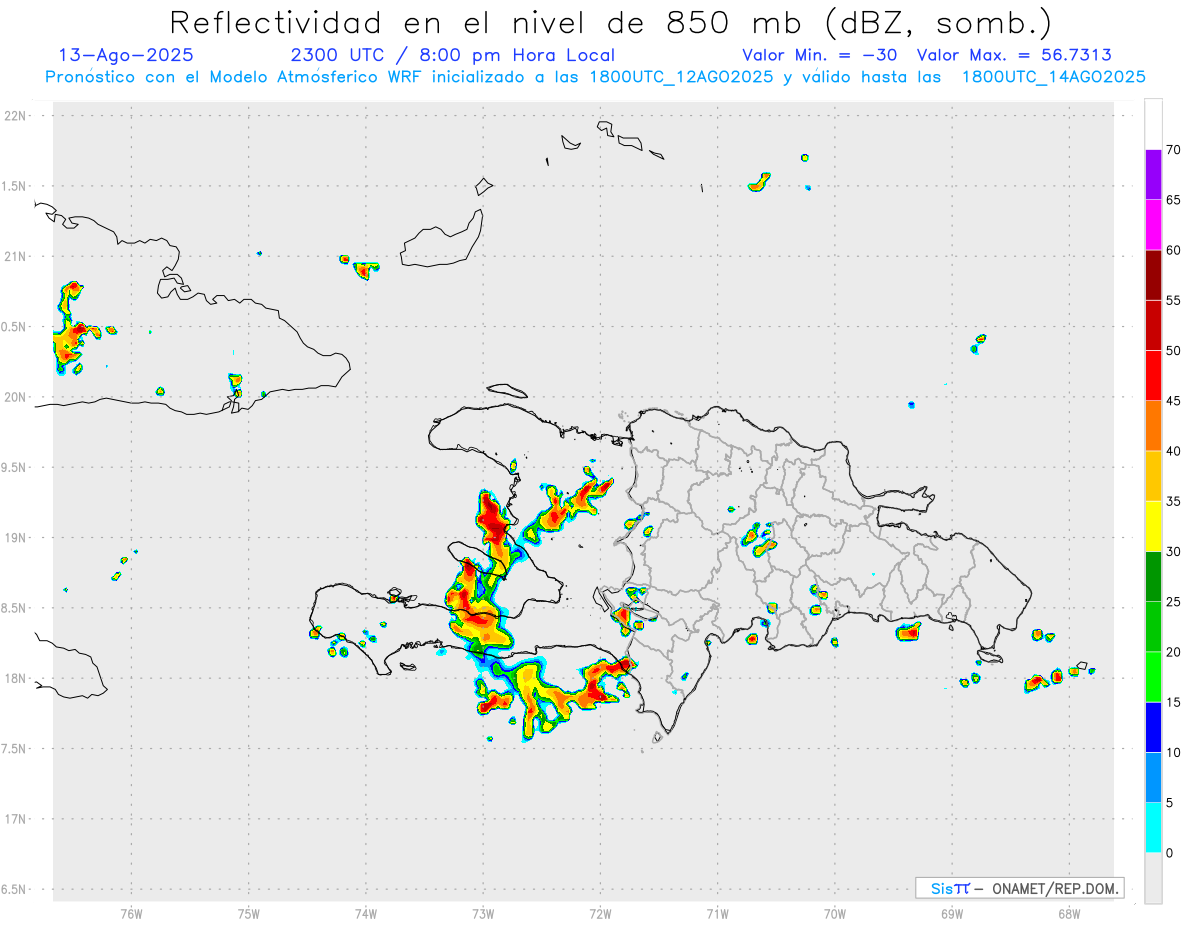Click the '17N' latitude axis label
The image size is (1200, 927).
pos(16,819)
